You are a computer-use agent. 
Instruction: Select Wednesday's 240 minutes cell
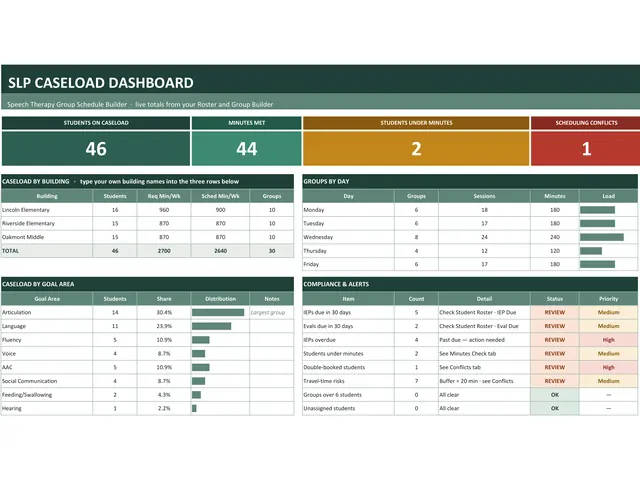(555, 237)
